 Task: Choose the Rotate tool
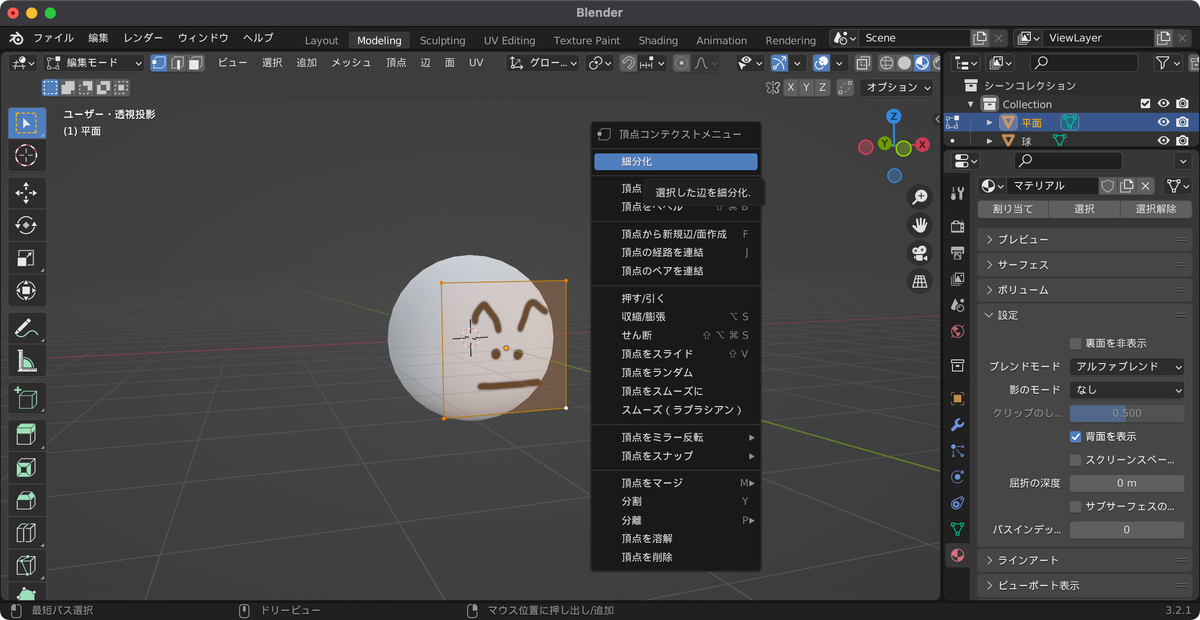pyautogui.click(x=27, y=226)
